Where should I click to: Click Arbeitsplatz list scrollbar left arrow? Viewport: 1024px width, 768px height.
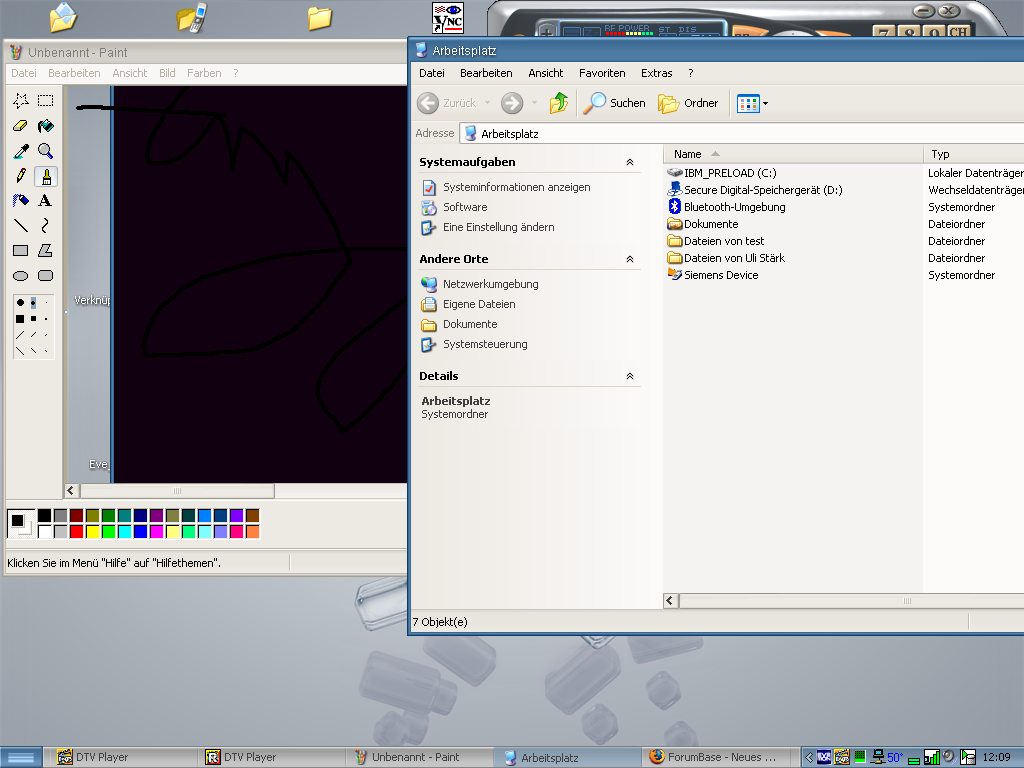(x=671, y=601)
